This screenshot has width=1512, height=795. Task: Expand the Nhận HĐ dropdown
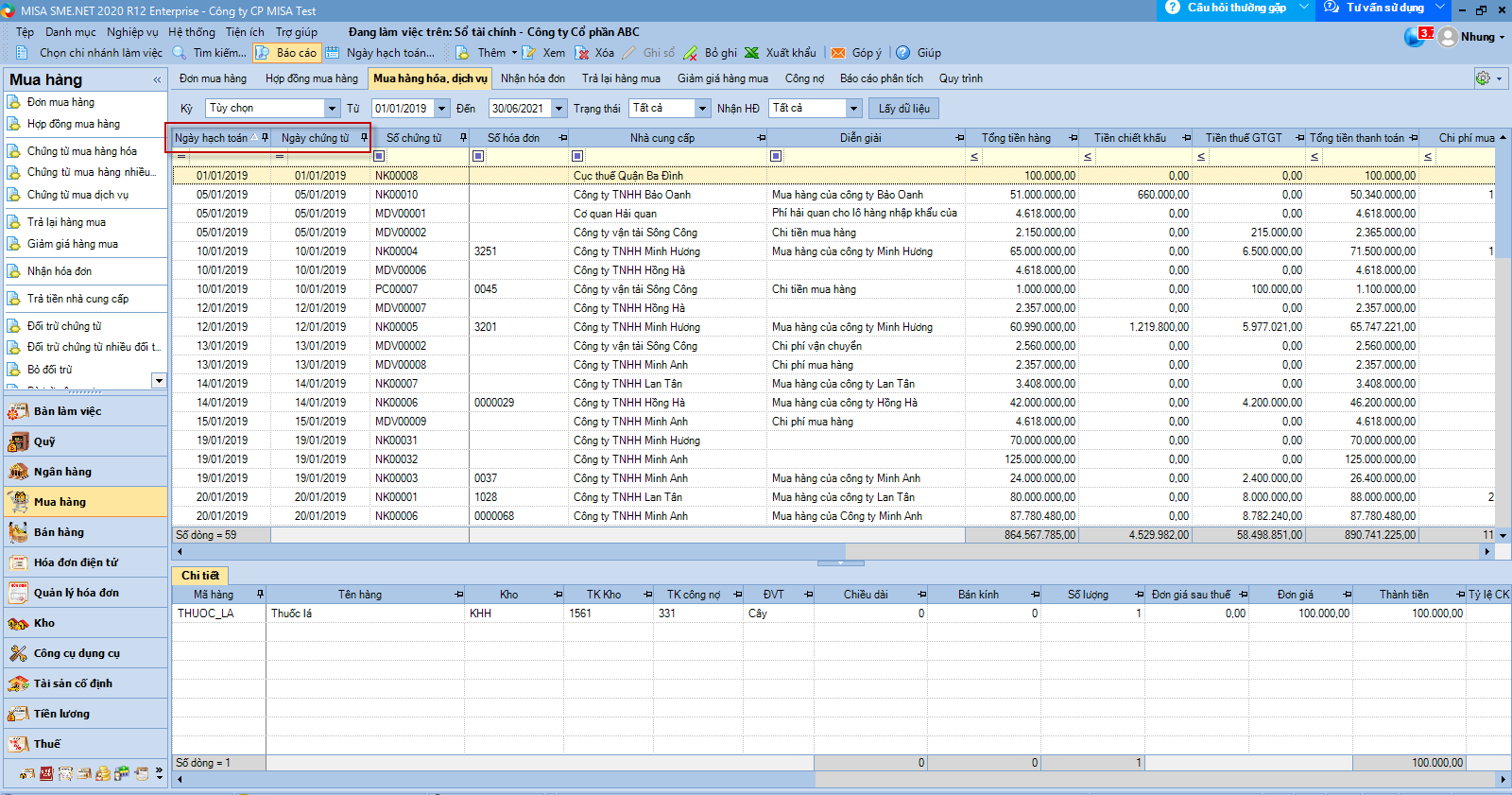[x=853, y=109]
